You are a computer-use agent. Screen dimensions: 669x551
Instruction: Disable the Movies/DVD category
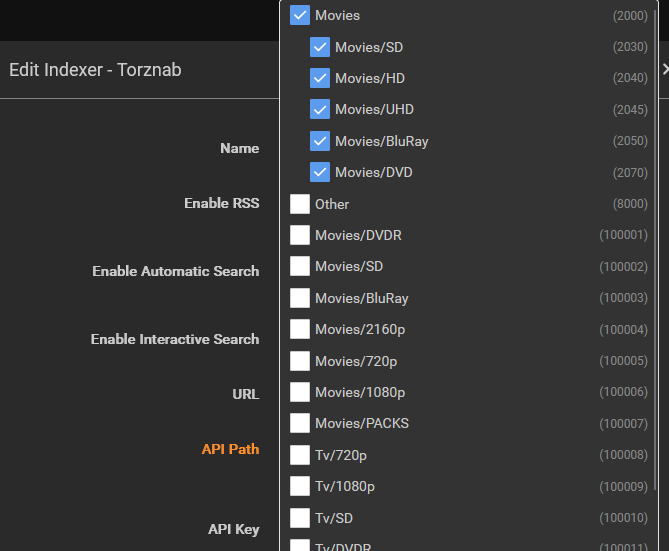coord(320,172)
